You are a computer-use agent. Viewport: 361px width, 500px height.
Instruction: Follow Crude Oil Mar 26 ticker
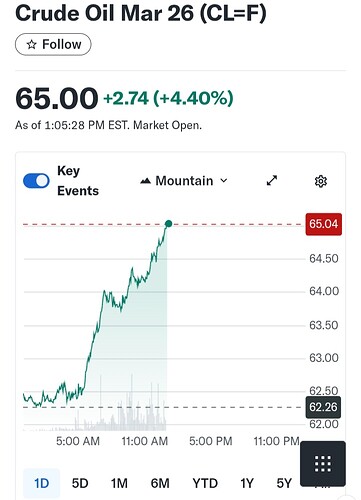coord(53,44)
